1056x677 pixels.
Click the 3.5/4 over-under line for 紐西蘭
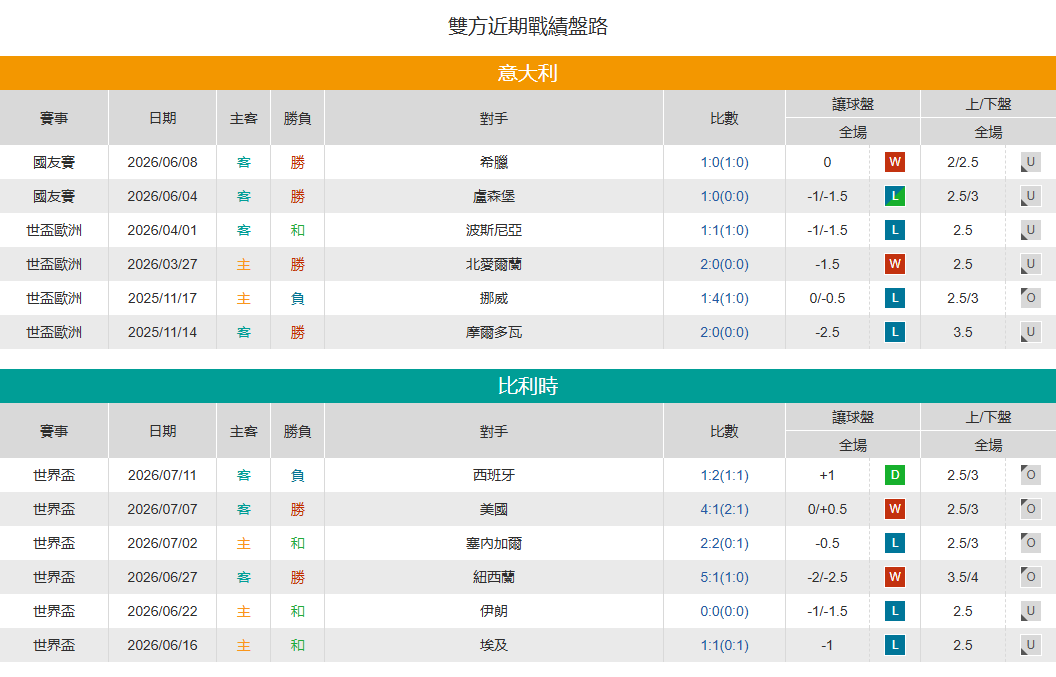click(x=962, y=577)
